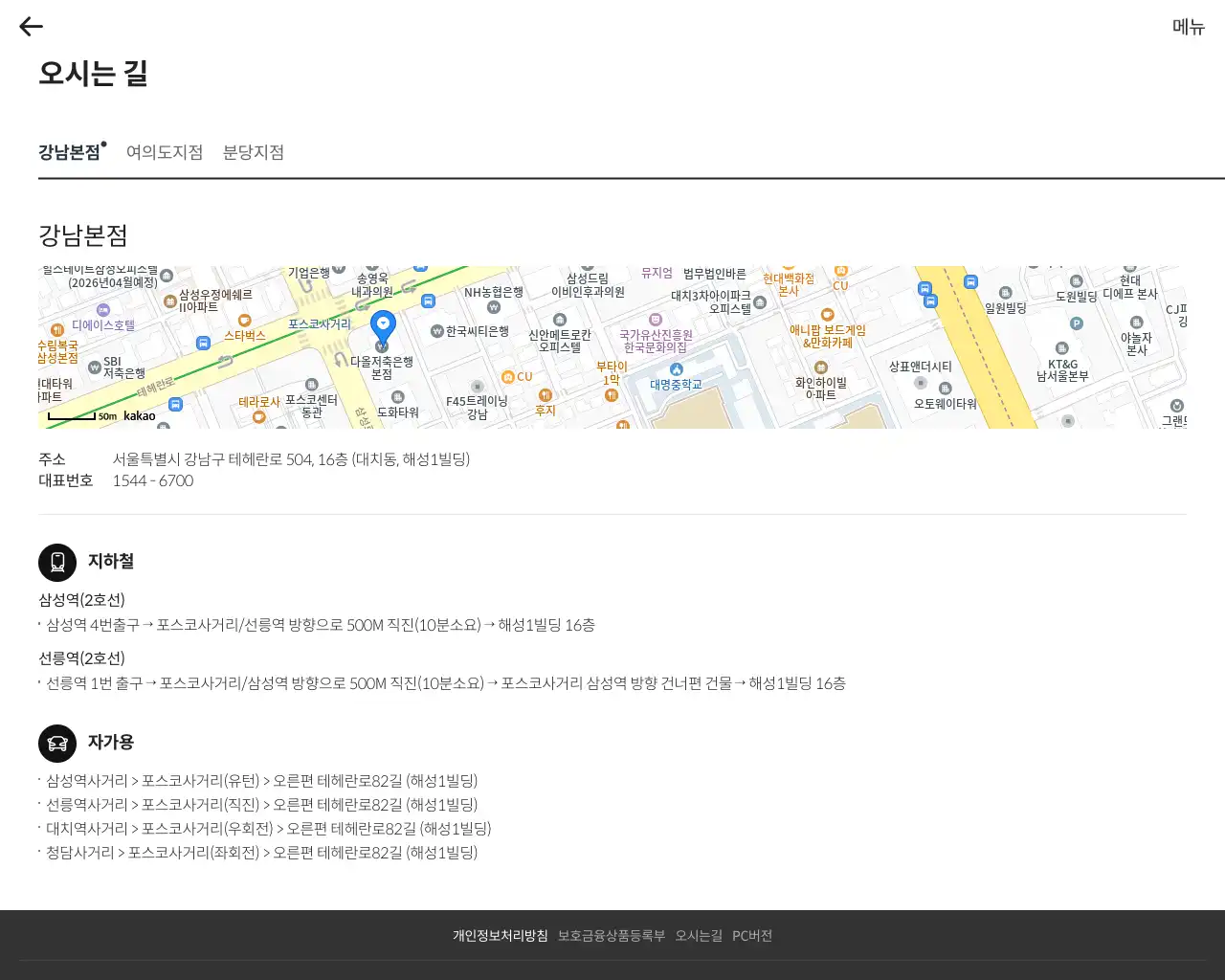Click the 오시는길 footer link
This screenshot has width=1225, height=980.
click(x=699, y=936)
